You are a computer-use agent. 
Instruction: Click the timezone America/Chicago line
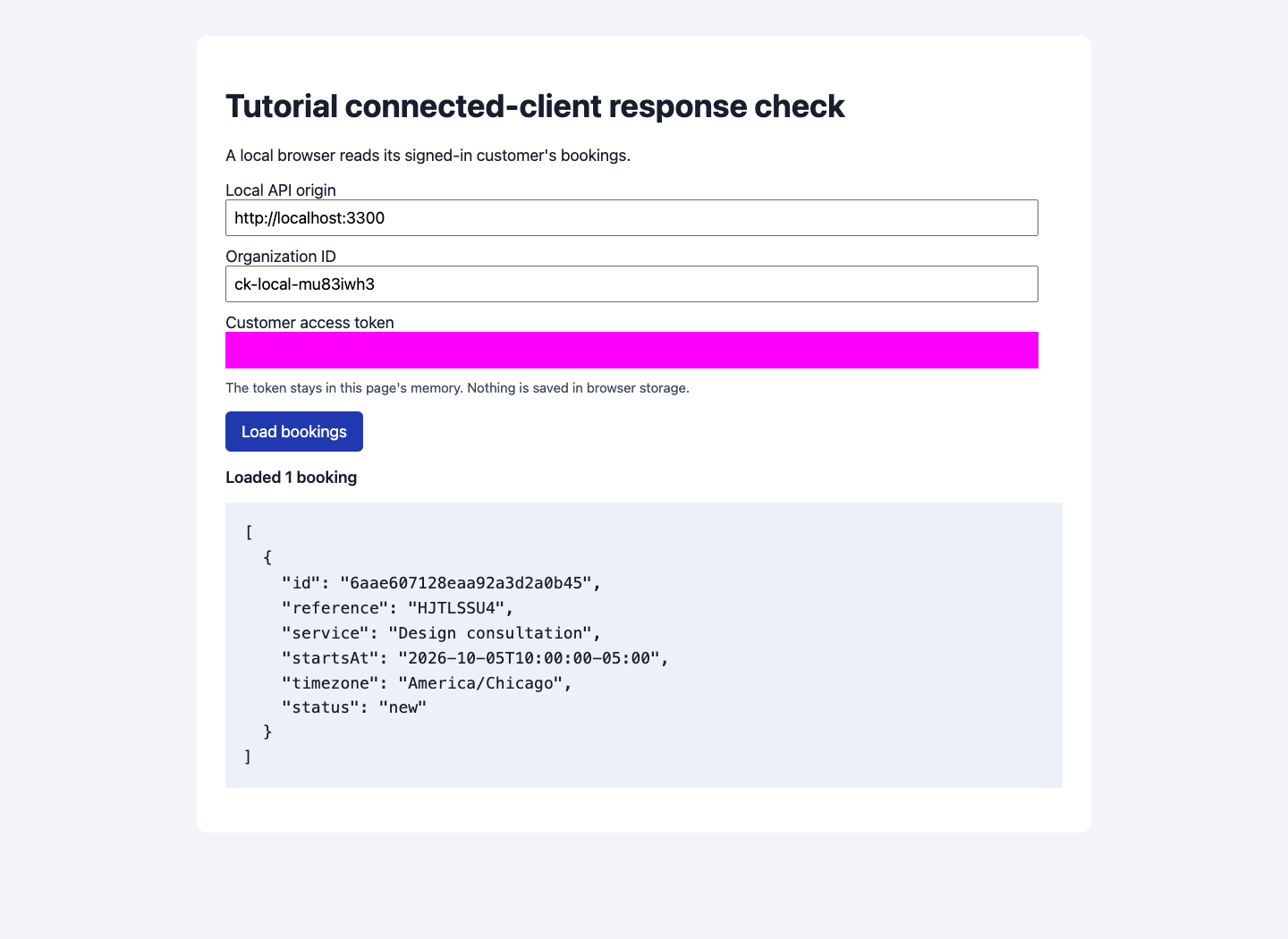(427, 683)
